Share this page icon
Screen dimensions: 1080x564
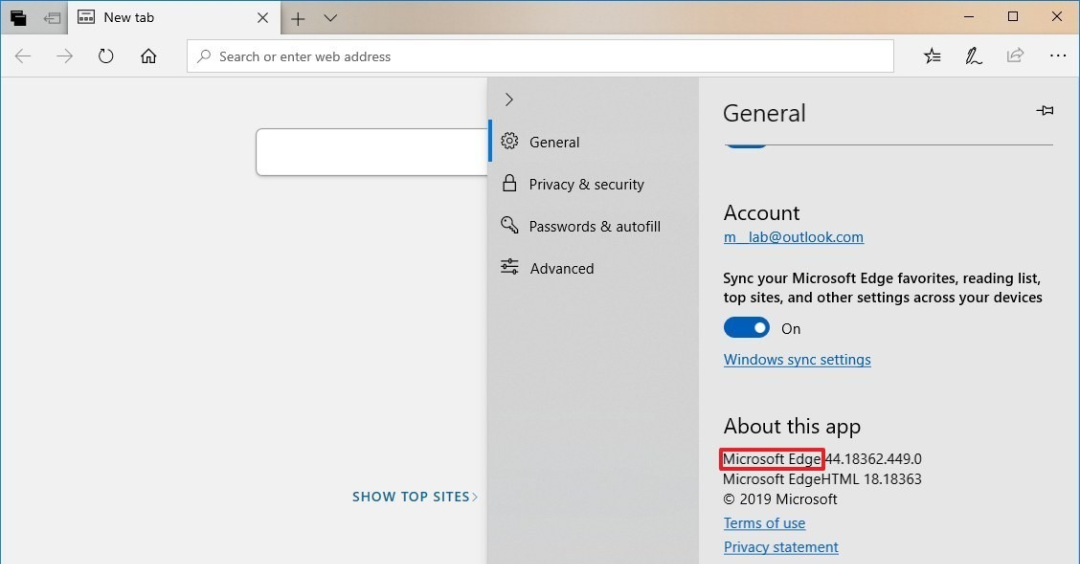1015,55
